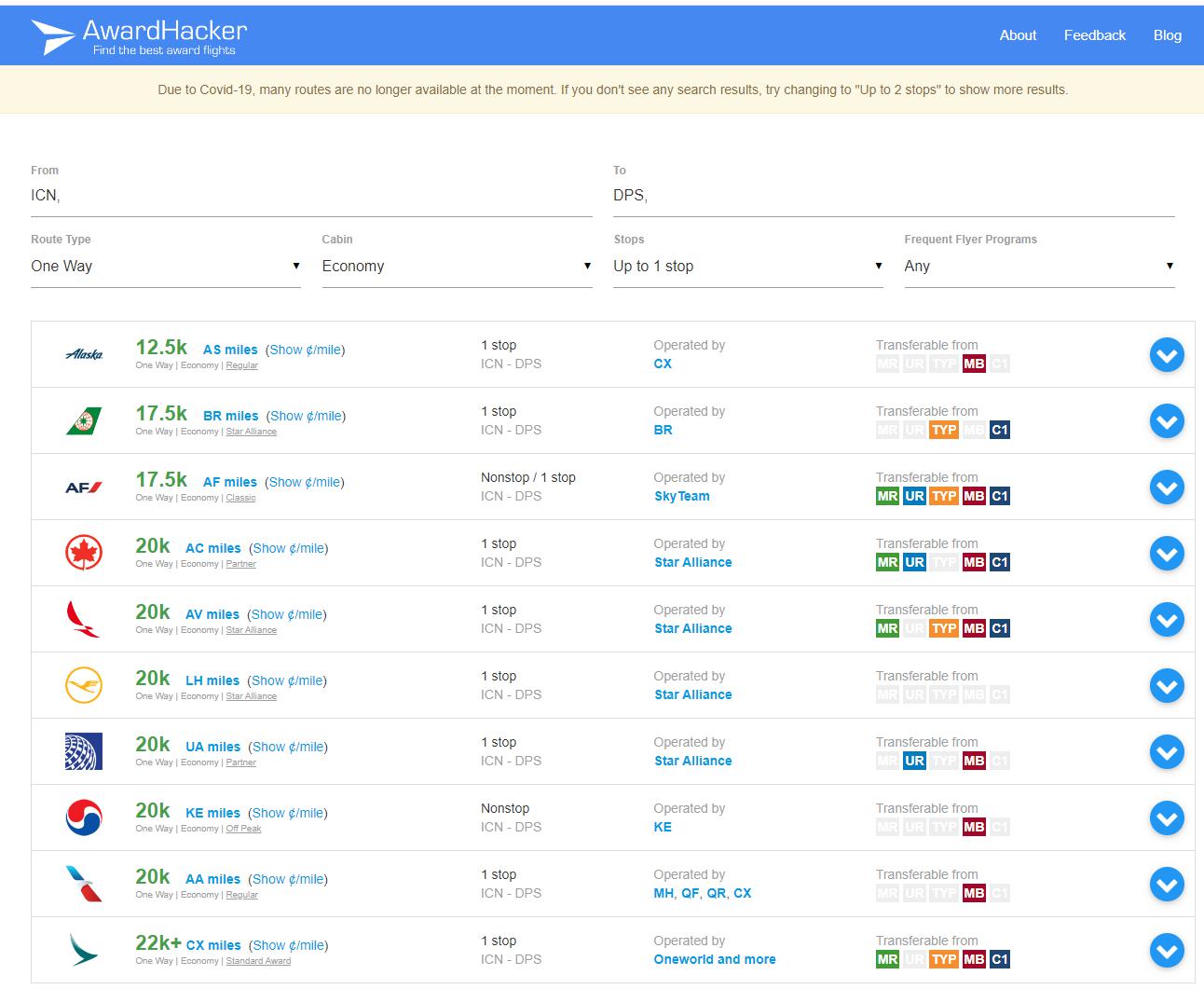Viewport: 1204px width, 989px height.
Task: Click UR badge in the UA miles row
Action: [x=915, y=761]
